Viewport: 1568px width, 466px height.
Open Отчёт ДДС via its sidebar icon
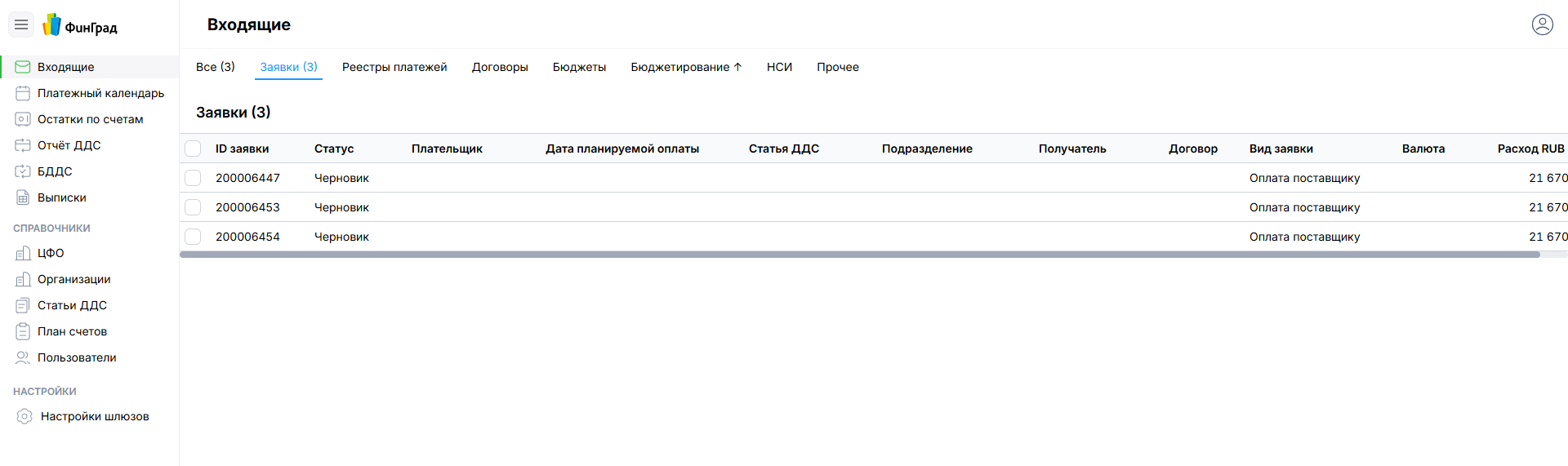(23, 145)
